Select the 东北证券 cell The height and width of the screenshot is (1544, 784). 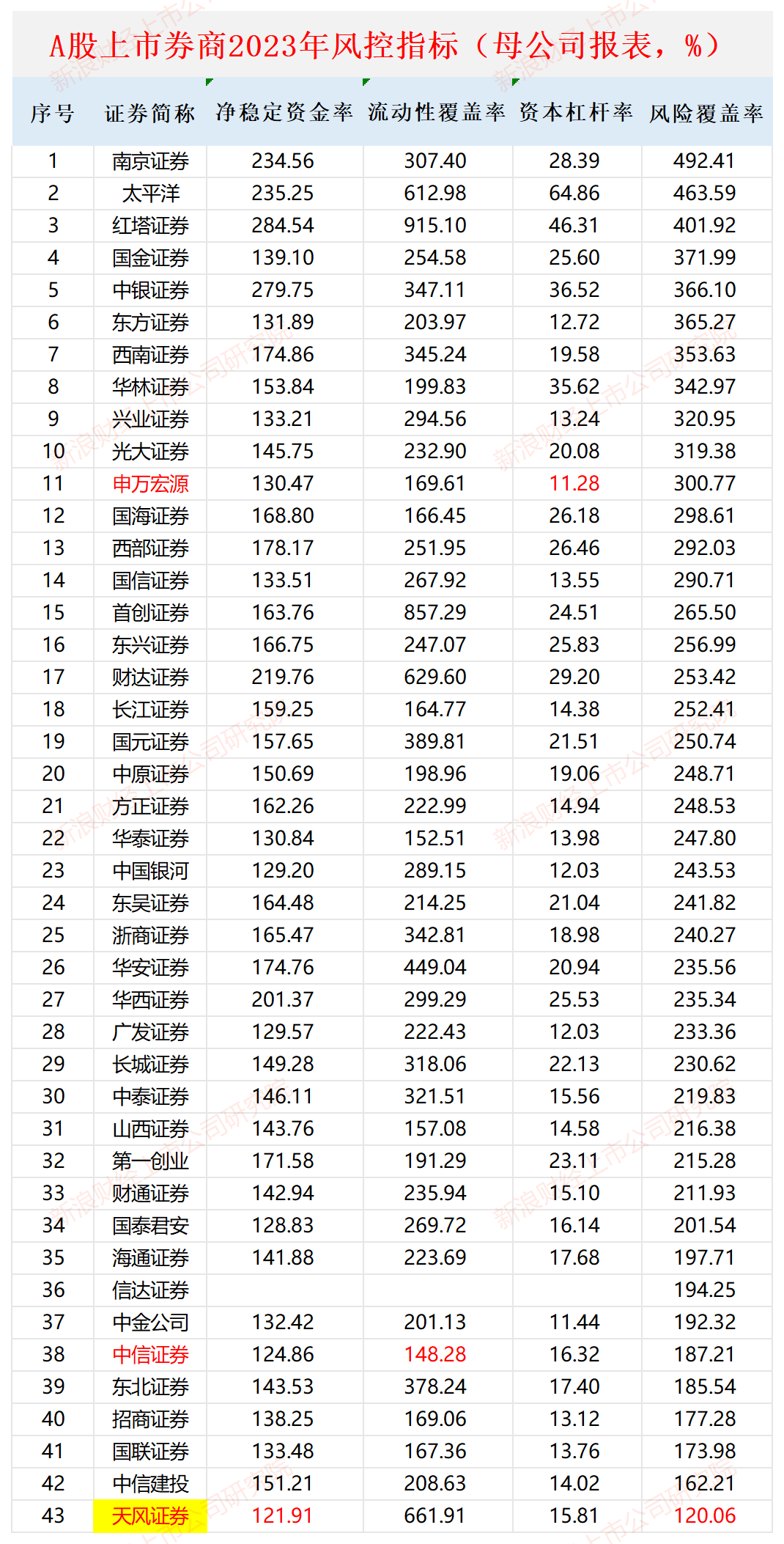point(150,1387)
